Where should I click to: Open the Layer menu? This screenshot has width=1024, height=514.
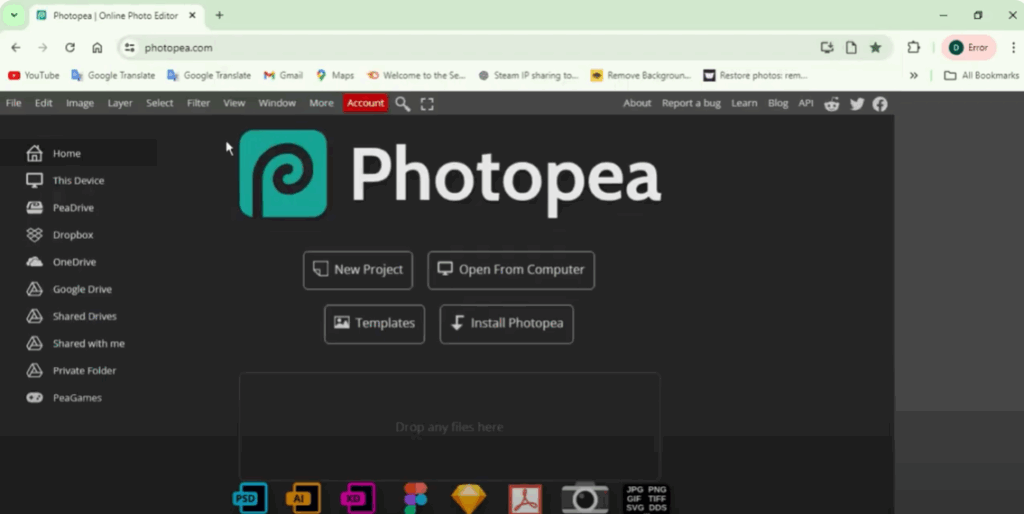(120, 103)
